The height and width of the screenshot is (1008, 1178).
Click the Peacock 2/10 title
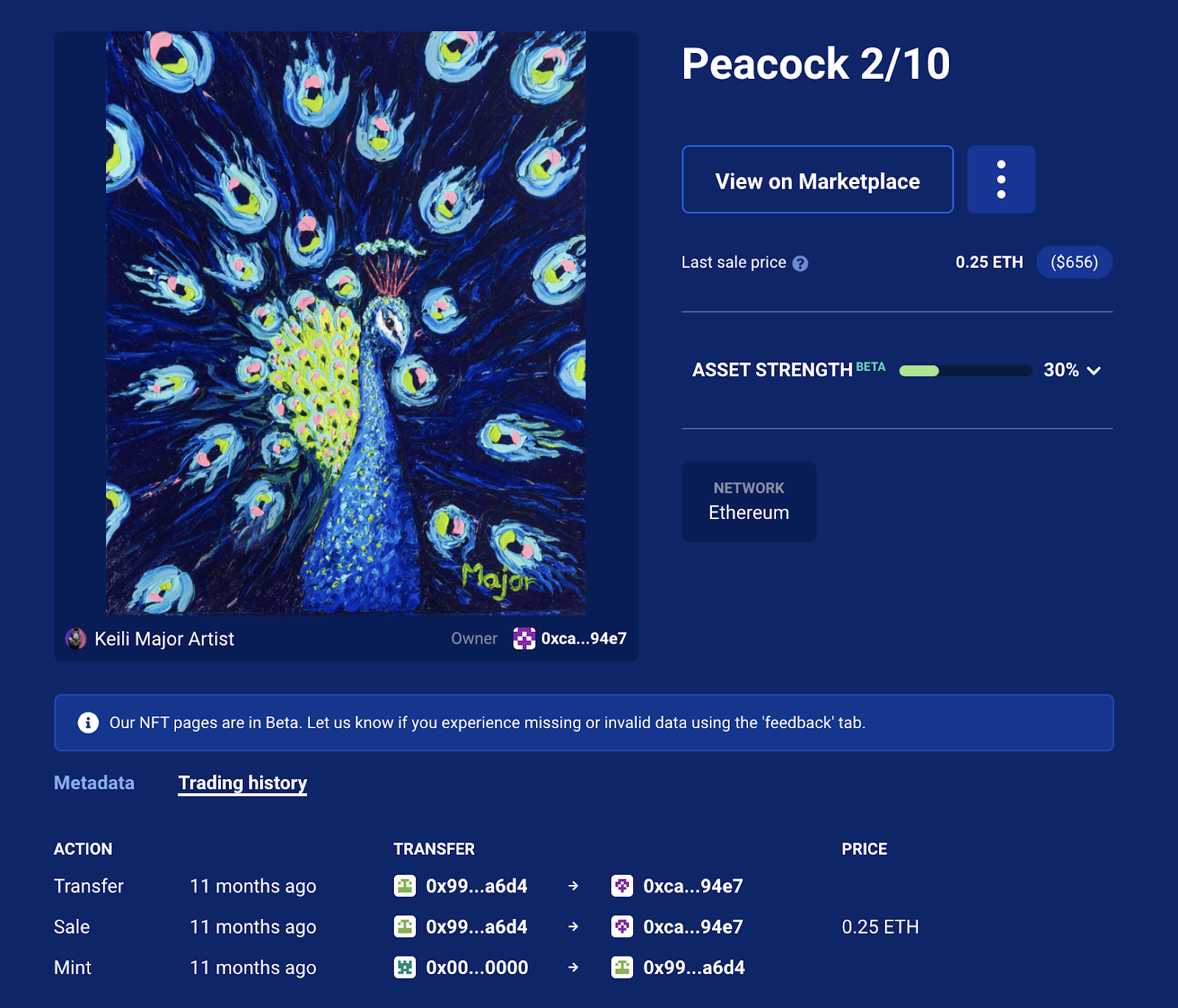[816, 63]
